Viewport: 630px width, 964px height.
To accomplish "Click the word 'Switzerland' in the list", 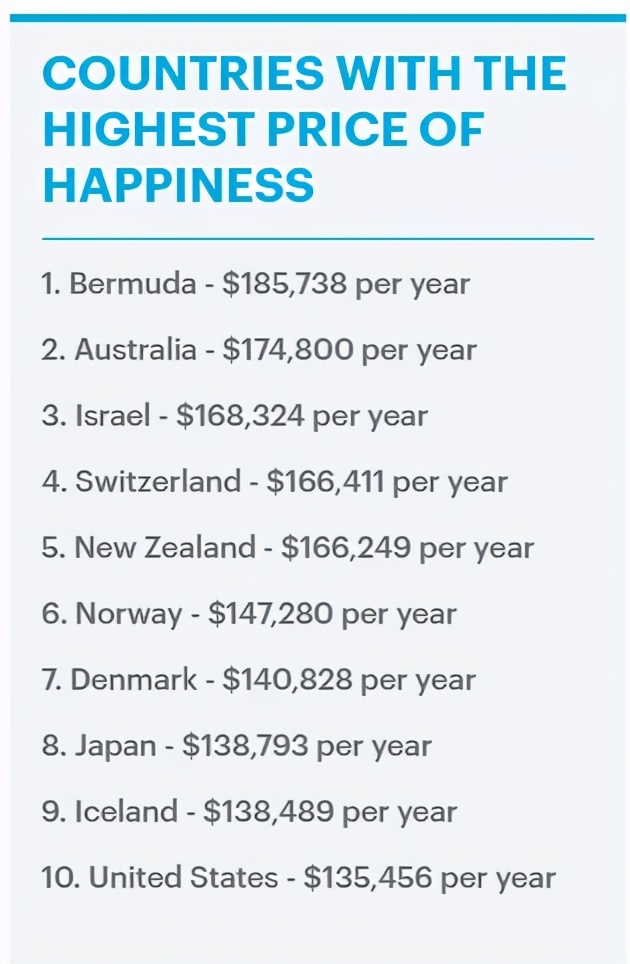I will [158, 481].
